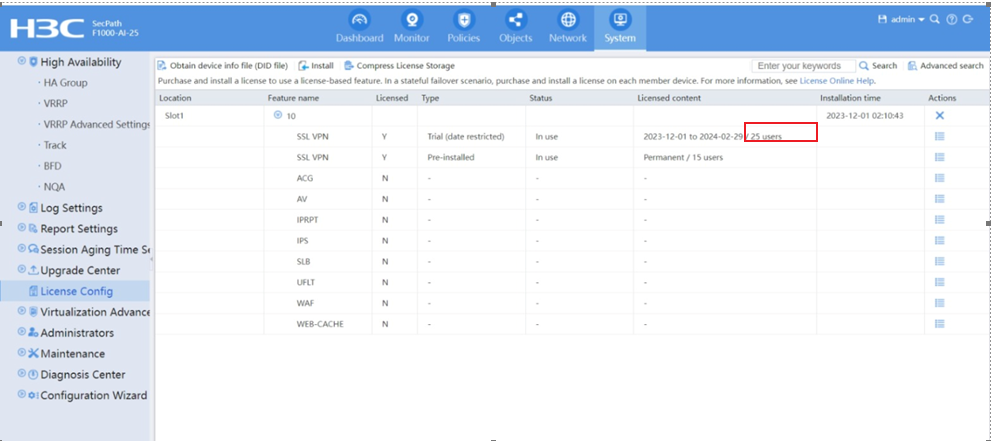Click the Enter your keywords search field

pyautogui.click(x=803, y=66)
